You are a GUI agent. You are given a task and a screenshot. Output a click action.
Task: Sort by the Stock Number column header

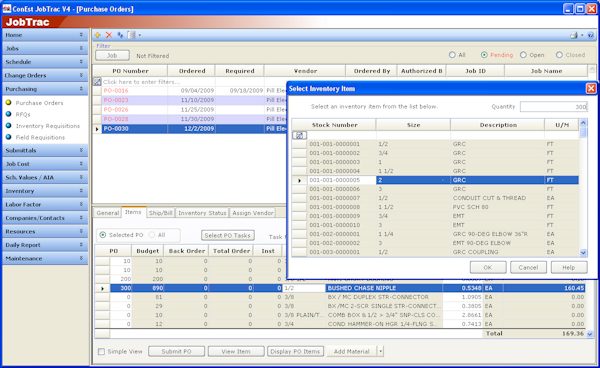[x=334, y=125]
